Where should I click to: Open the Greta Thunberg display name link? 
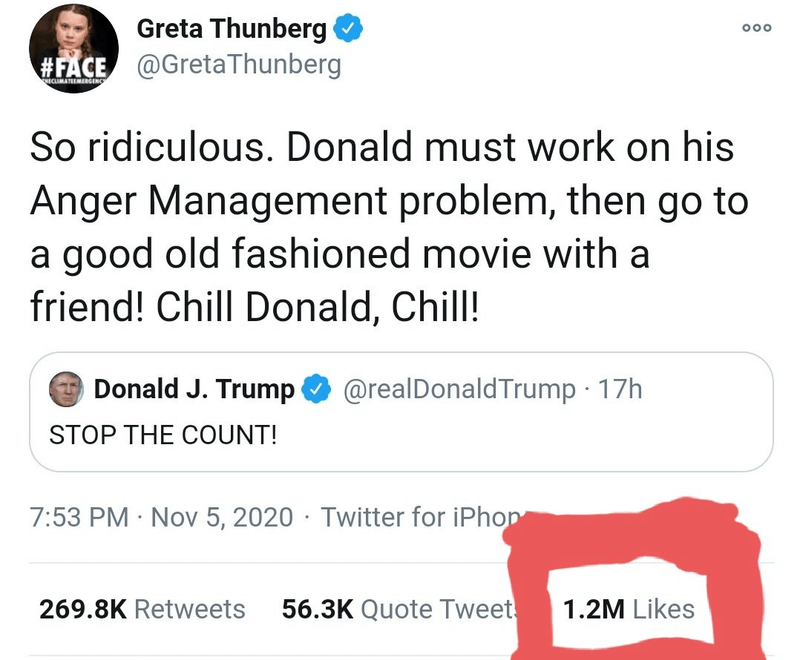point(232,30)
